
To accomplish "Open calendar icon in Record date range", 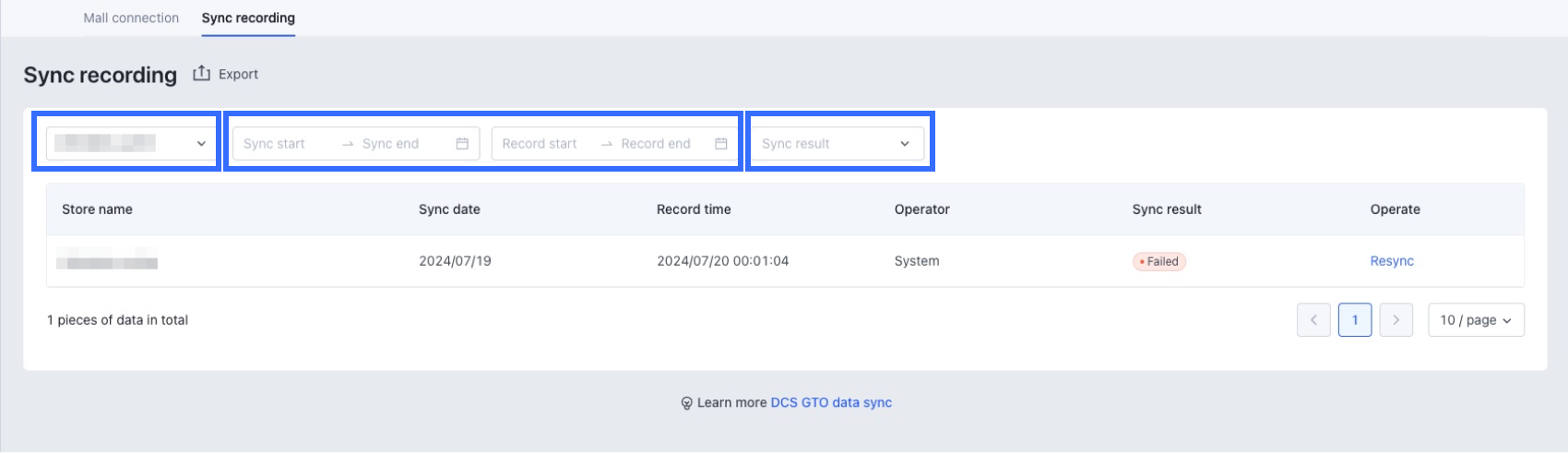I will coord(721,144).
